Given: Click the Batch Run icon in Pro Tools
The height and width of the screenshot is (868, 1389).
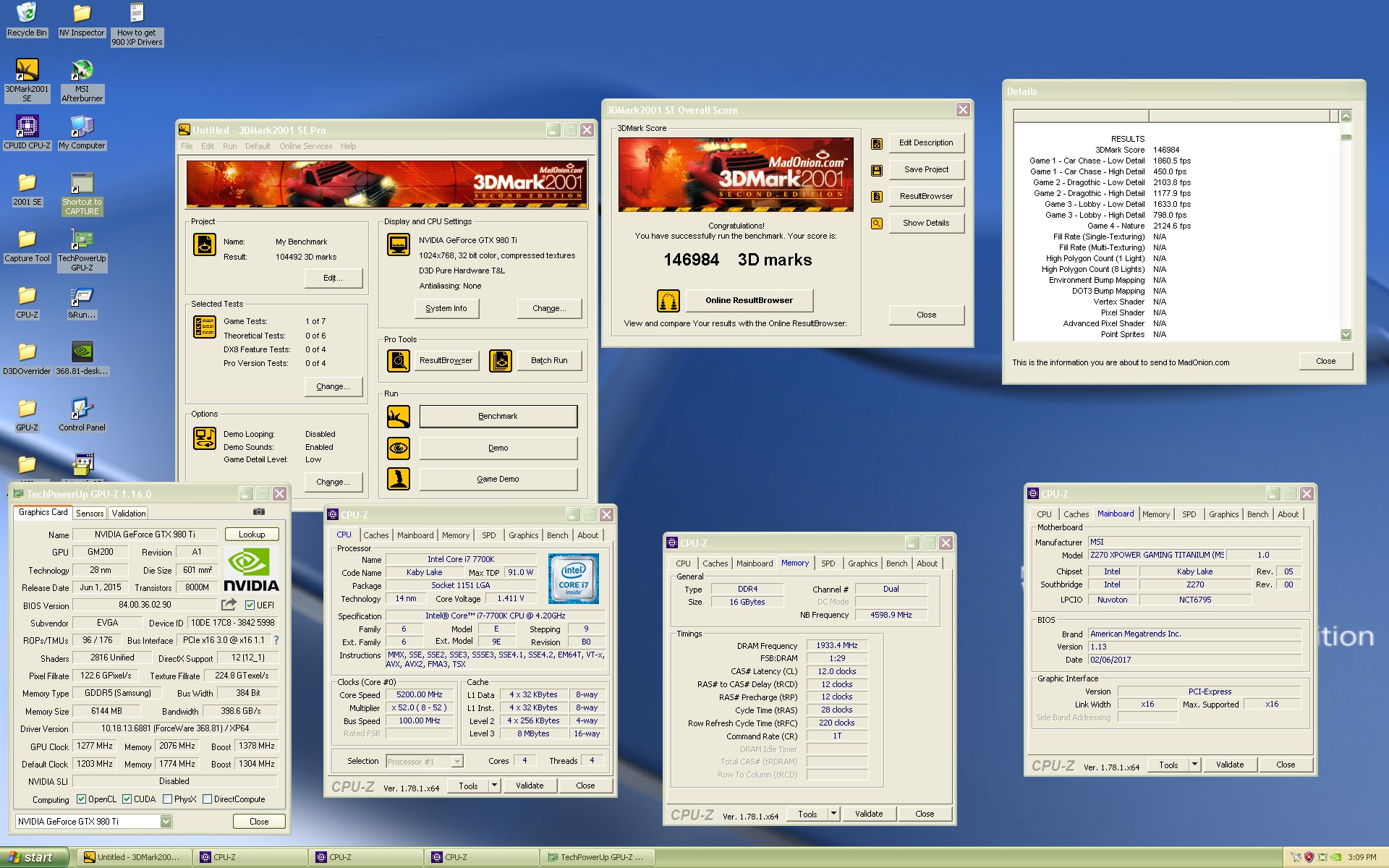Looking at the screenshot, I should [501, 360].
